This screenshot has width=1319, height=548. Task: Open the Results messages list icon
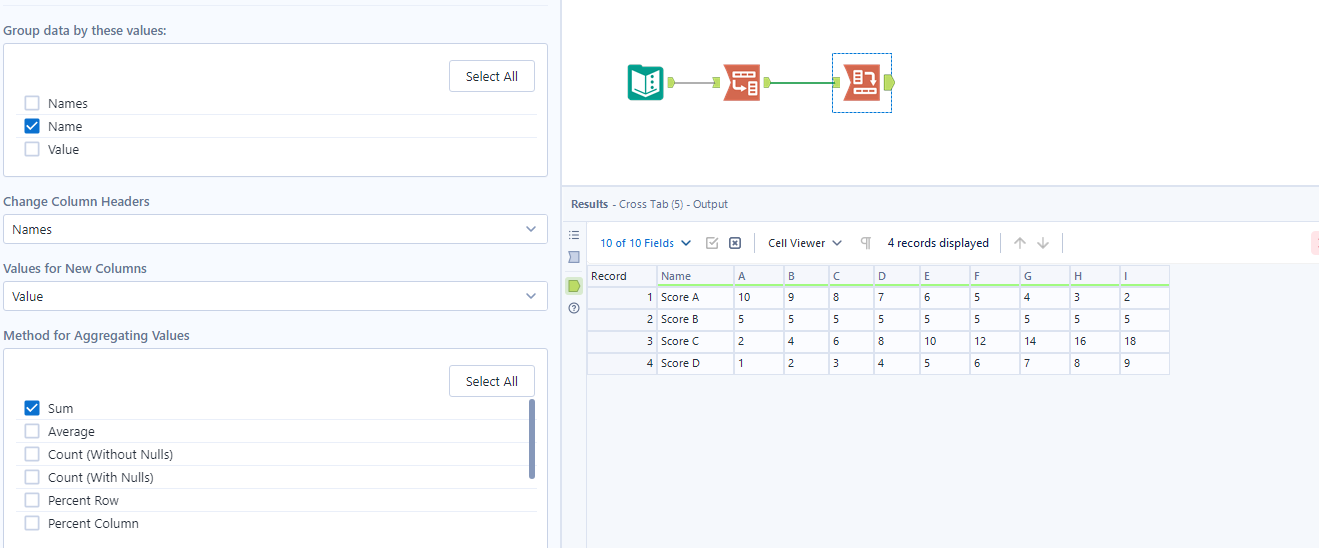tap(574, 235)
